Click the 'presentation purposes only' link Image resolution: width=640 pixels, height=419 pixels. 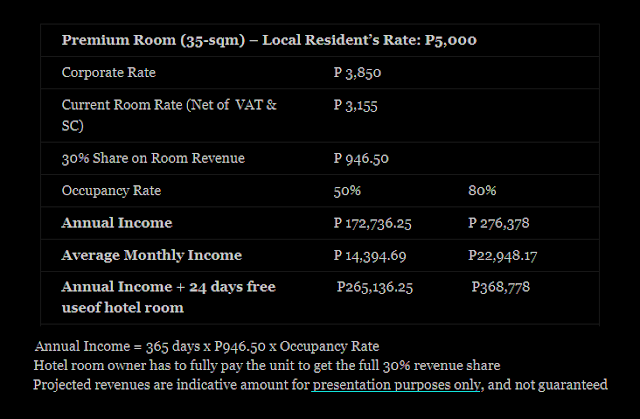[x=396, y=385]
